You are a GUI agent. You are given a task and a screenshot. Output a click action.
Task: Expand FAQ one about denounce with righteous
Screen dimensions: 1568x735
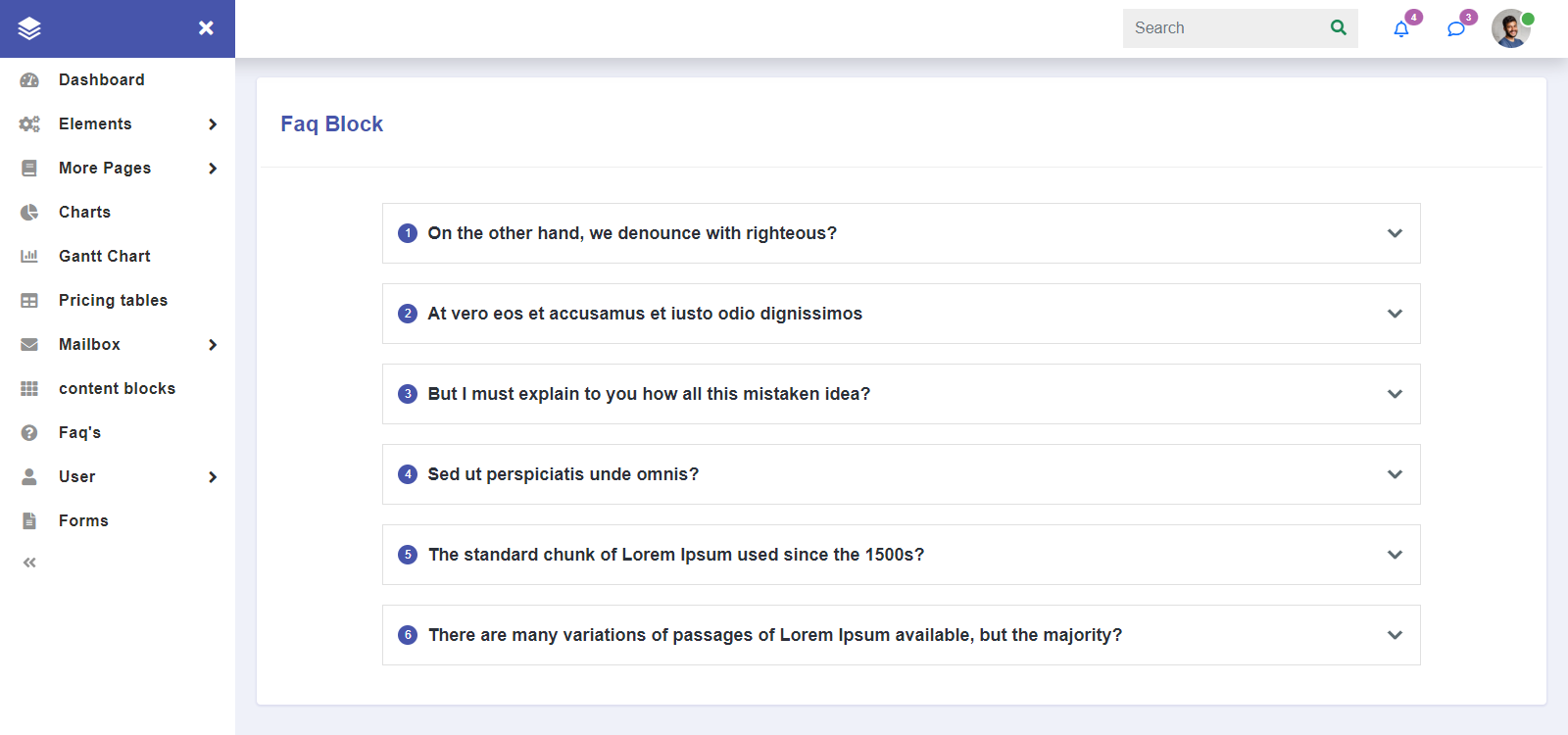click(x=1395, y=233)
